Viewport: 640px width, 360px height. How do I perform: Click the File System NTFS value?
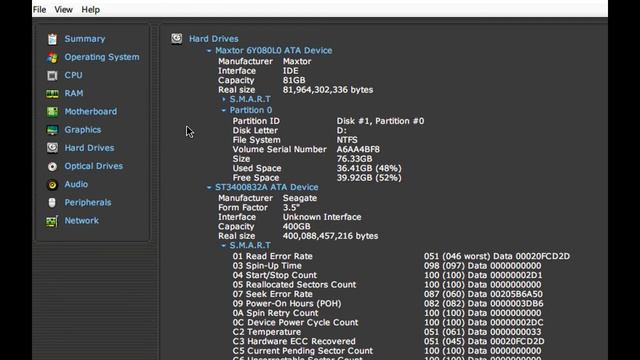coord(347,140)
